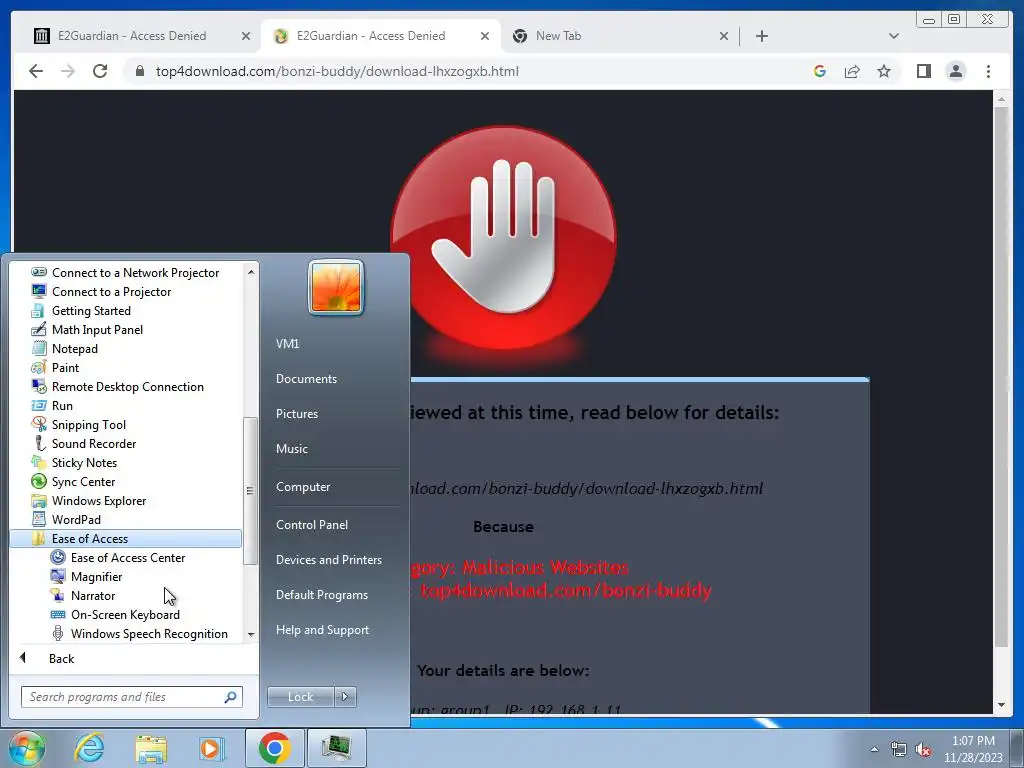
Task: Reload the current page
Action: 100,71
